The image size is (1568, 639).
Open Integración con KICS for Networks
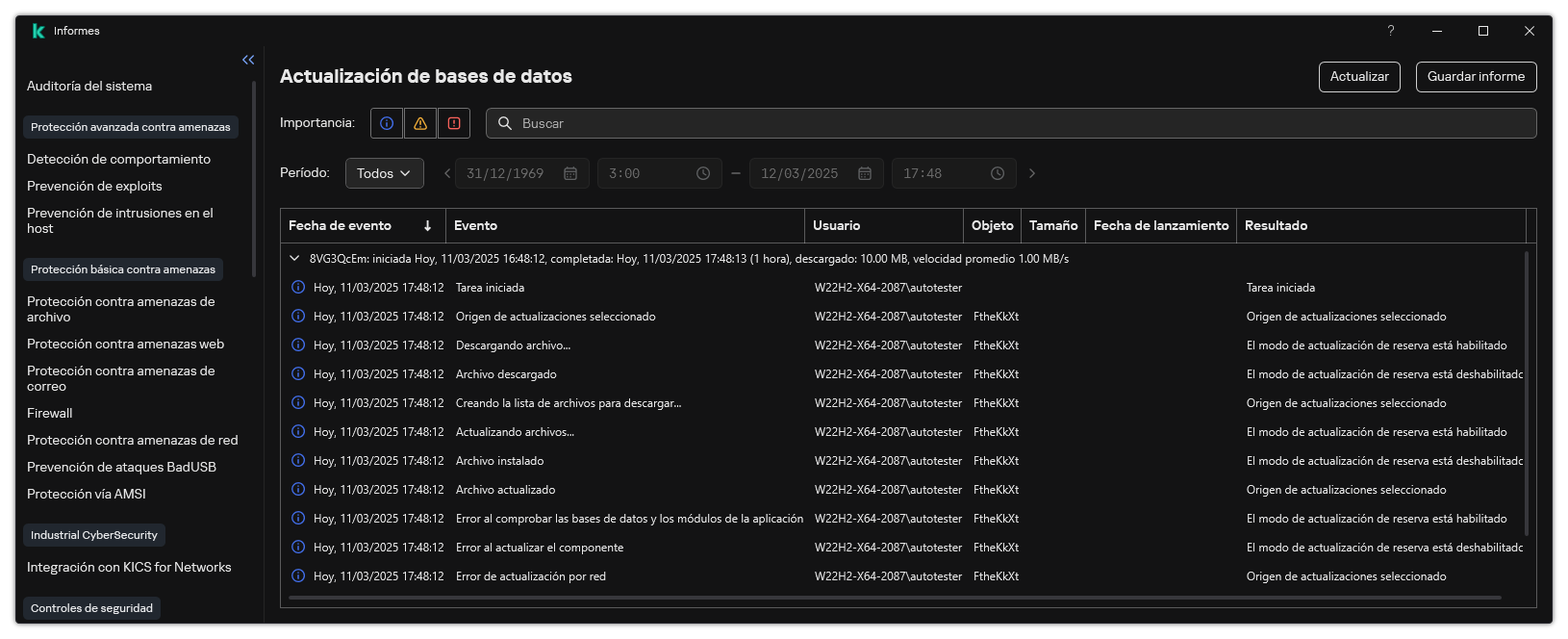(x=129, y=567)
